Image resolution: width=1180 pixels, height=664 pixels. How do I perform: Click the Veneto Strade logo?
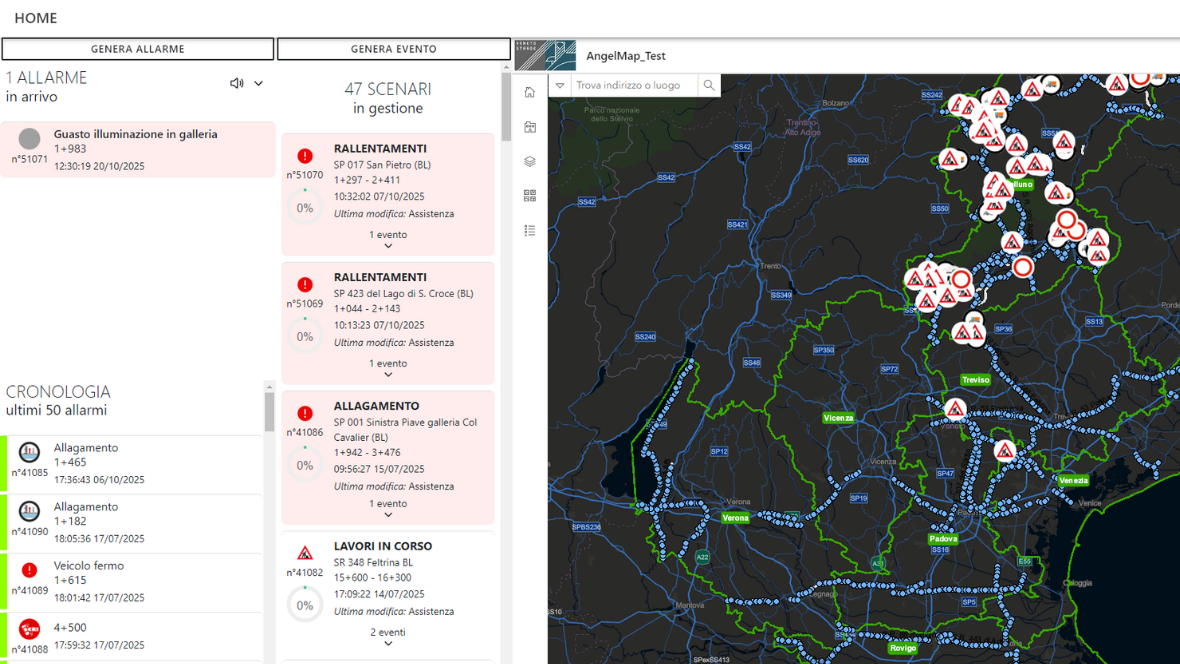(546, 56)
